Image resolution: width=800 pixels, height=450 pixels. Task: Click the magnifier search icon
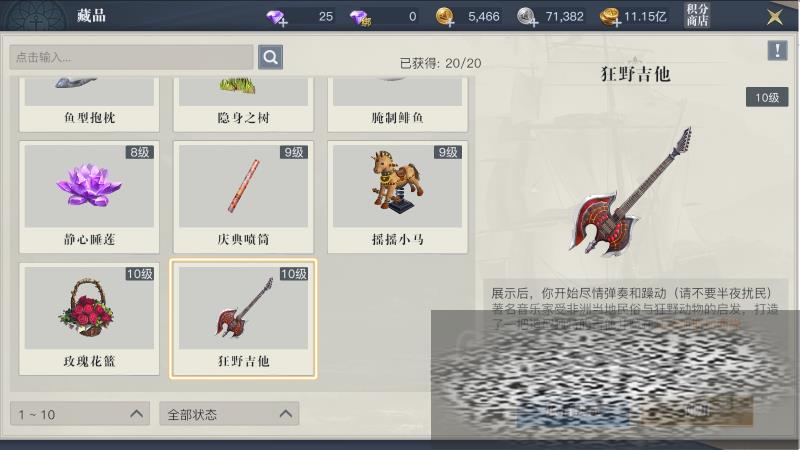[270, 57]
